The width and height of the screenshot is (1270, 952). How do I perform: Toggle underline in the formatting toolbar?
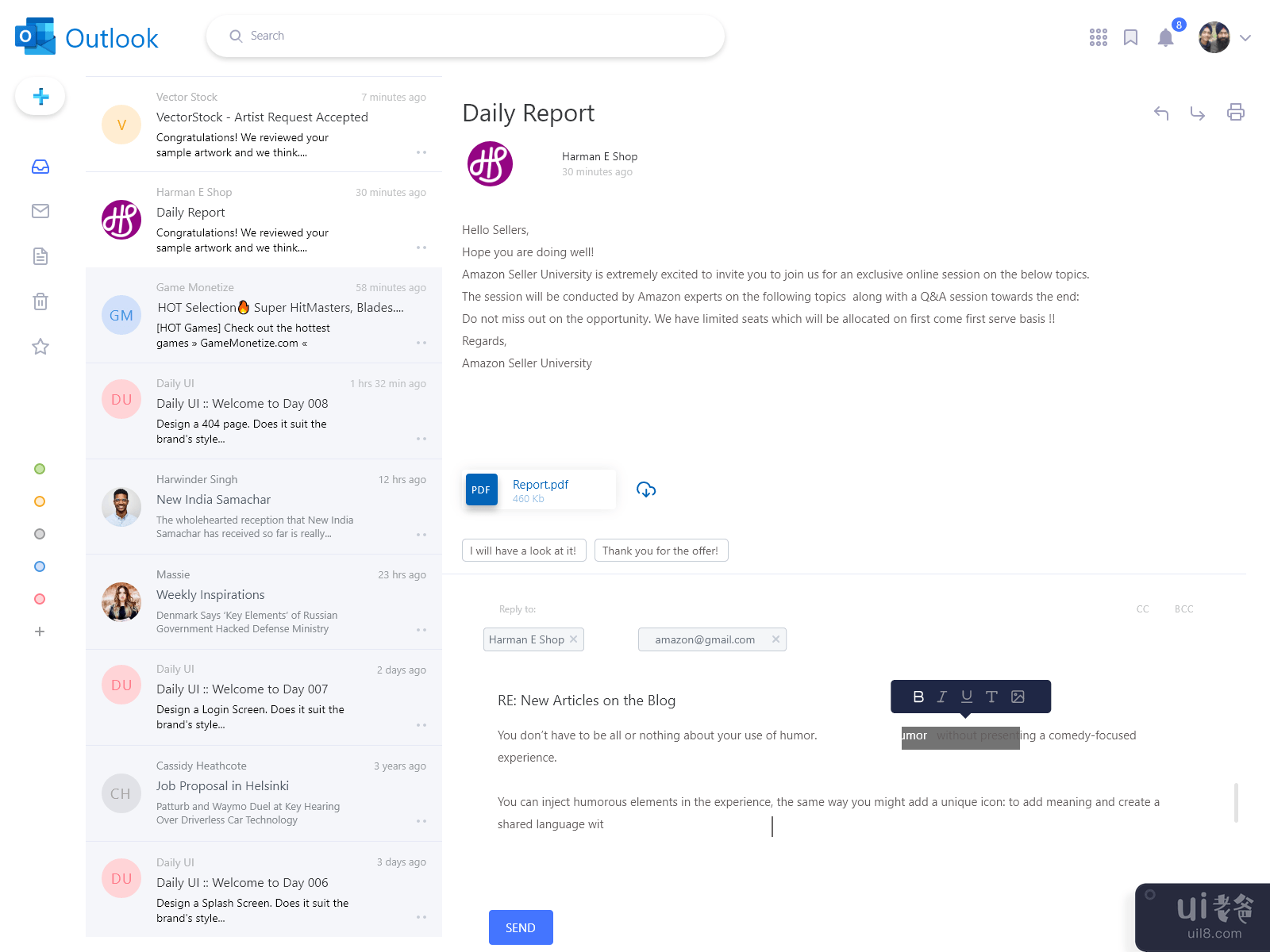coord(967,697)
